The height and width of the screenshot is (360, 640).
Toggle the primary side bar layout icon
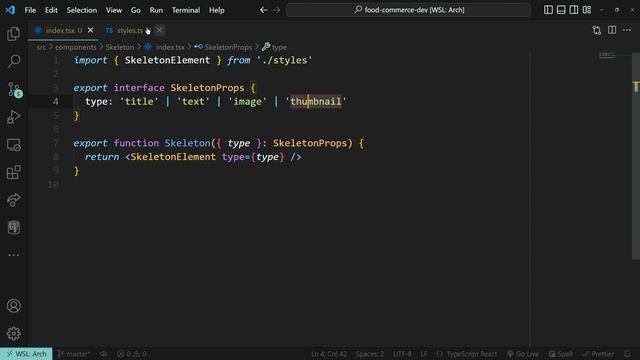pyautogui.click(x=548, y=10)
